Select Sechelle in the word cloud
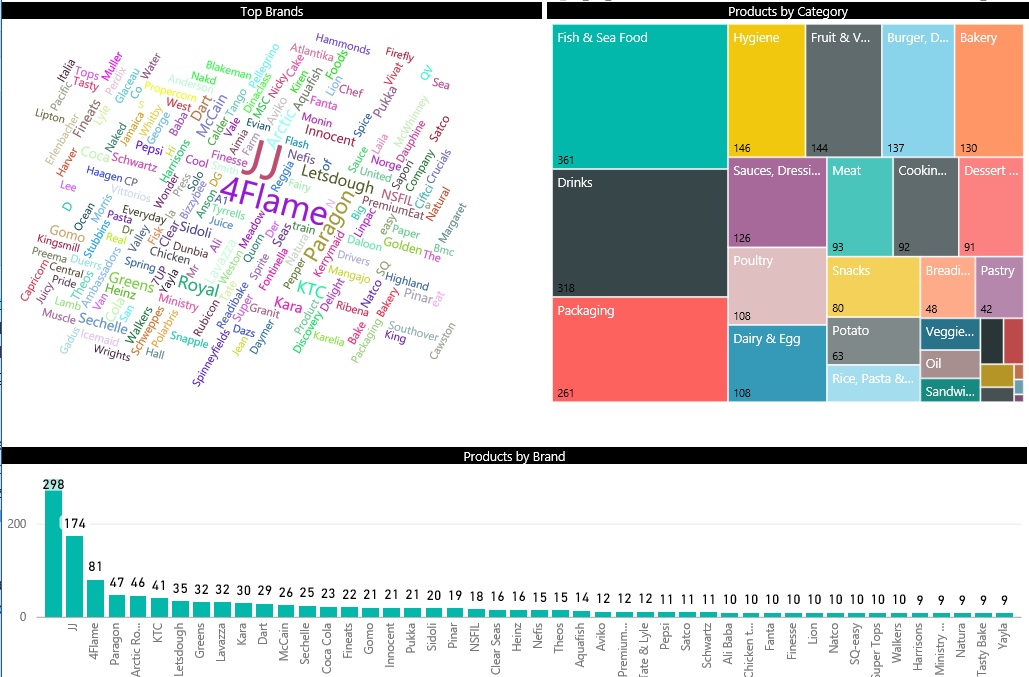Viewport: 1029px width, 677px height. click(x=103, y=322)
